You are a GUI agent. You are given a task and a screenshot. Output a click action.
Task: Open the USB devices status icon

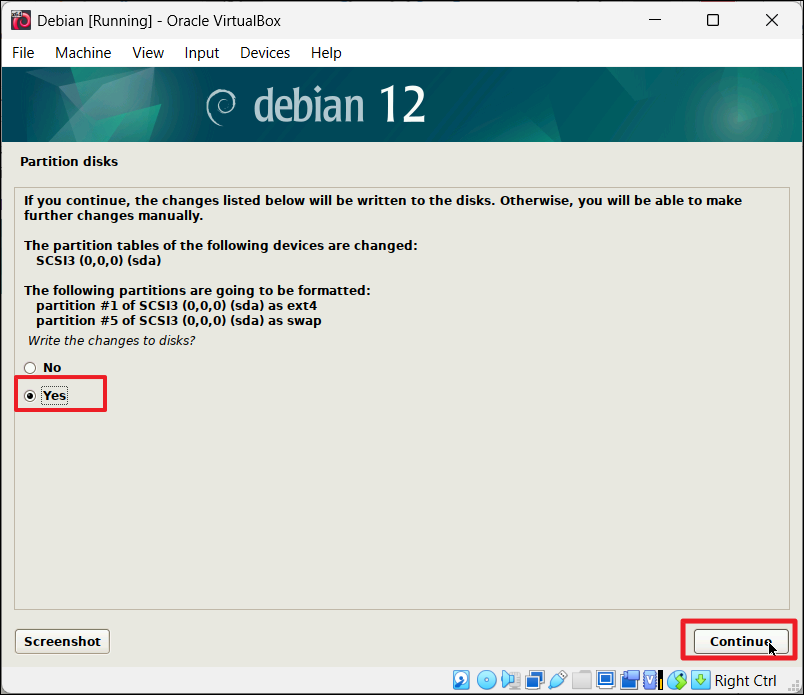[x=558, y=681]
